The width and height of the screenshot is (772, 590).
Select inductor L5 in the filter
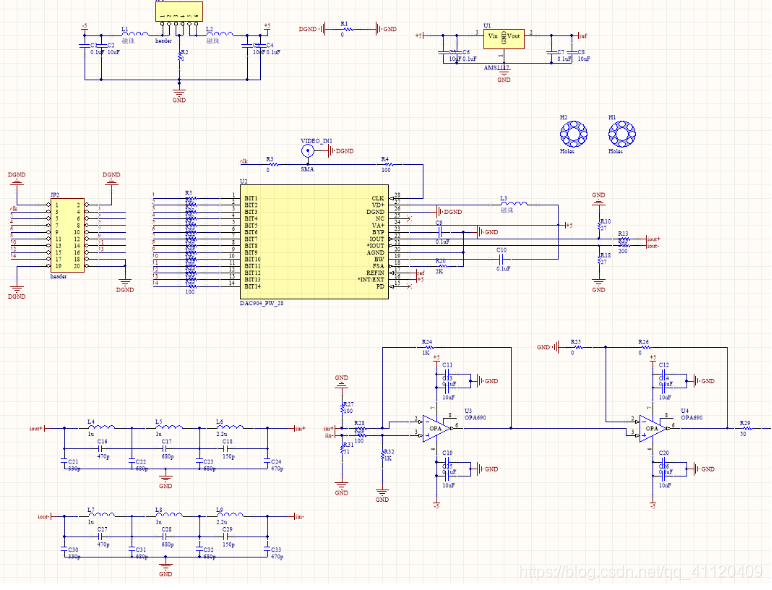pyautogui.click(x=169, y=427)
